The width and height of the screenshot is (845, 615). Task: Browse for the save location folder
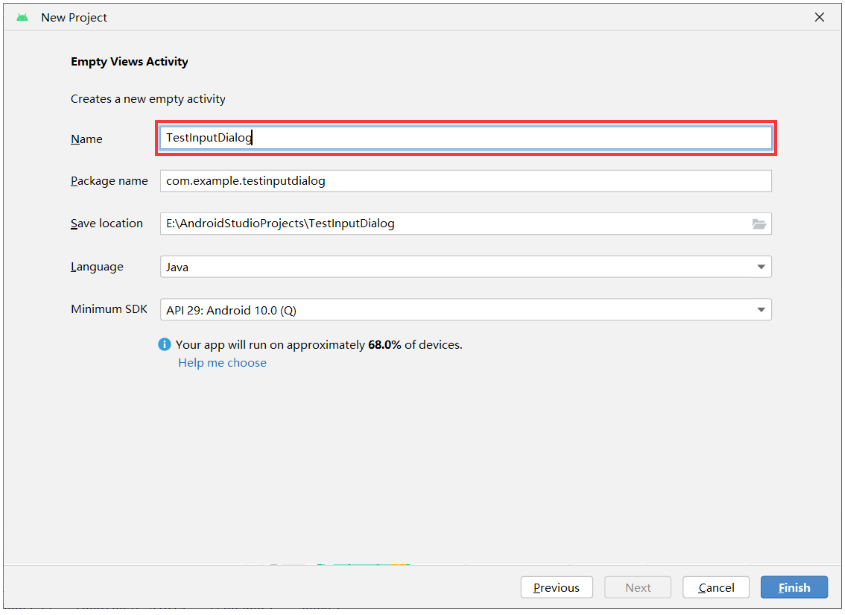pyautogui.click(x=759, y=224)
